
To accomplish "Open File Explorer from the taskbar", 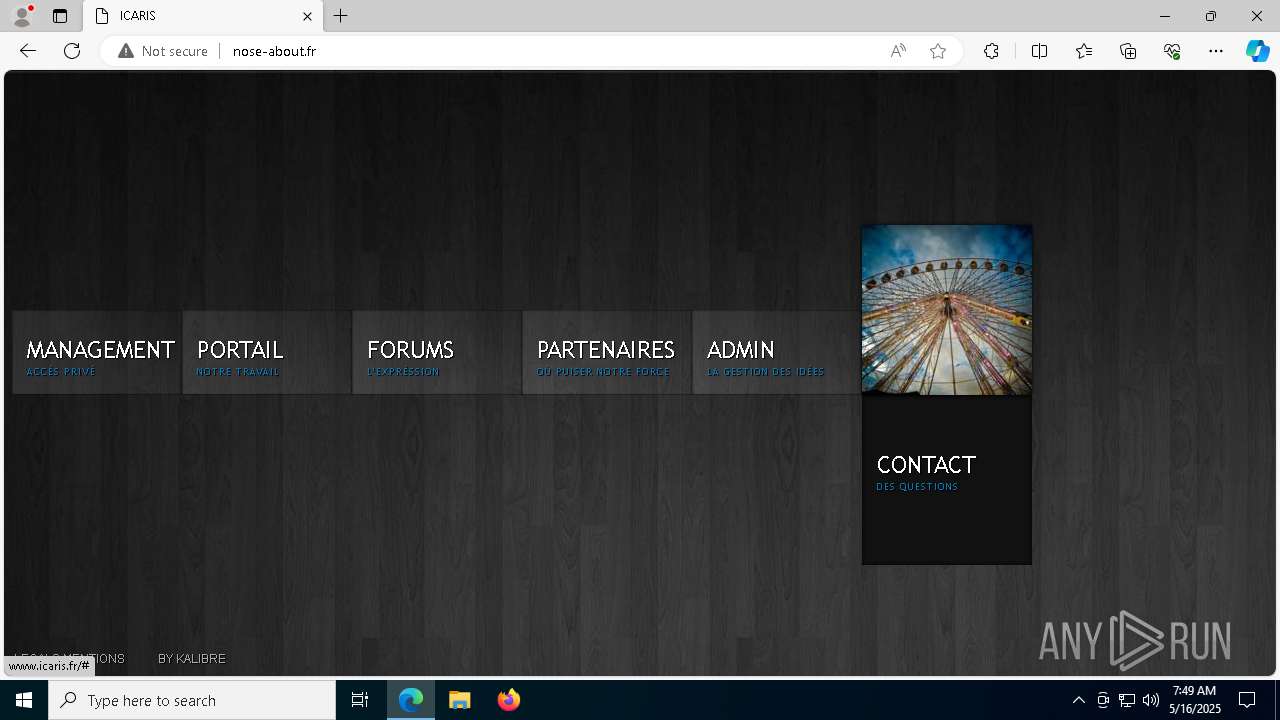I will (x=460, y=700).
